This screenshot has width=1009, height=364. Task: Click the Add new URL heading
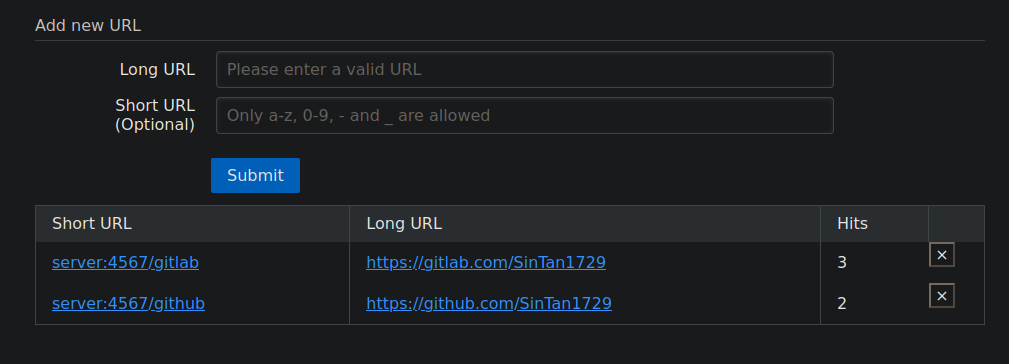tap(88, 26)
